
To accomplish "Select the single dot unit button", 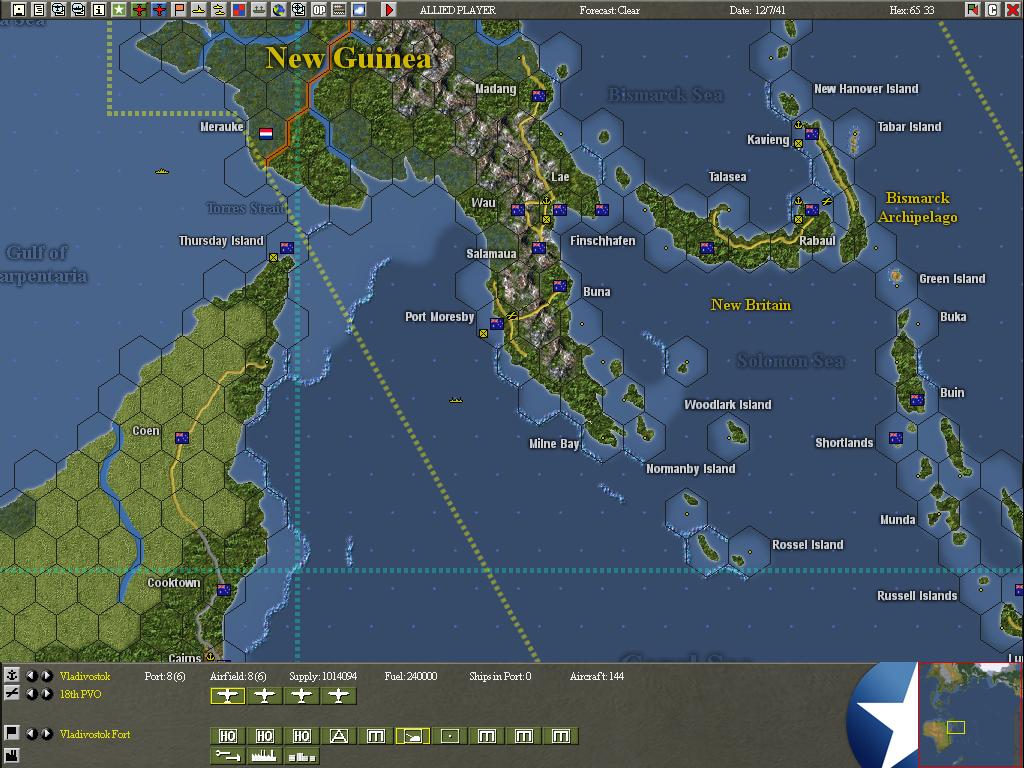I will 450,736.
